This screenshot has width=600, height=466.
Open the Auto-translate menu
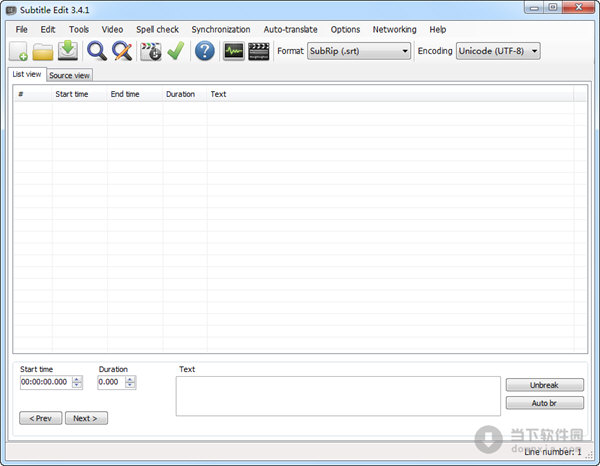coord(290,29)
